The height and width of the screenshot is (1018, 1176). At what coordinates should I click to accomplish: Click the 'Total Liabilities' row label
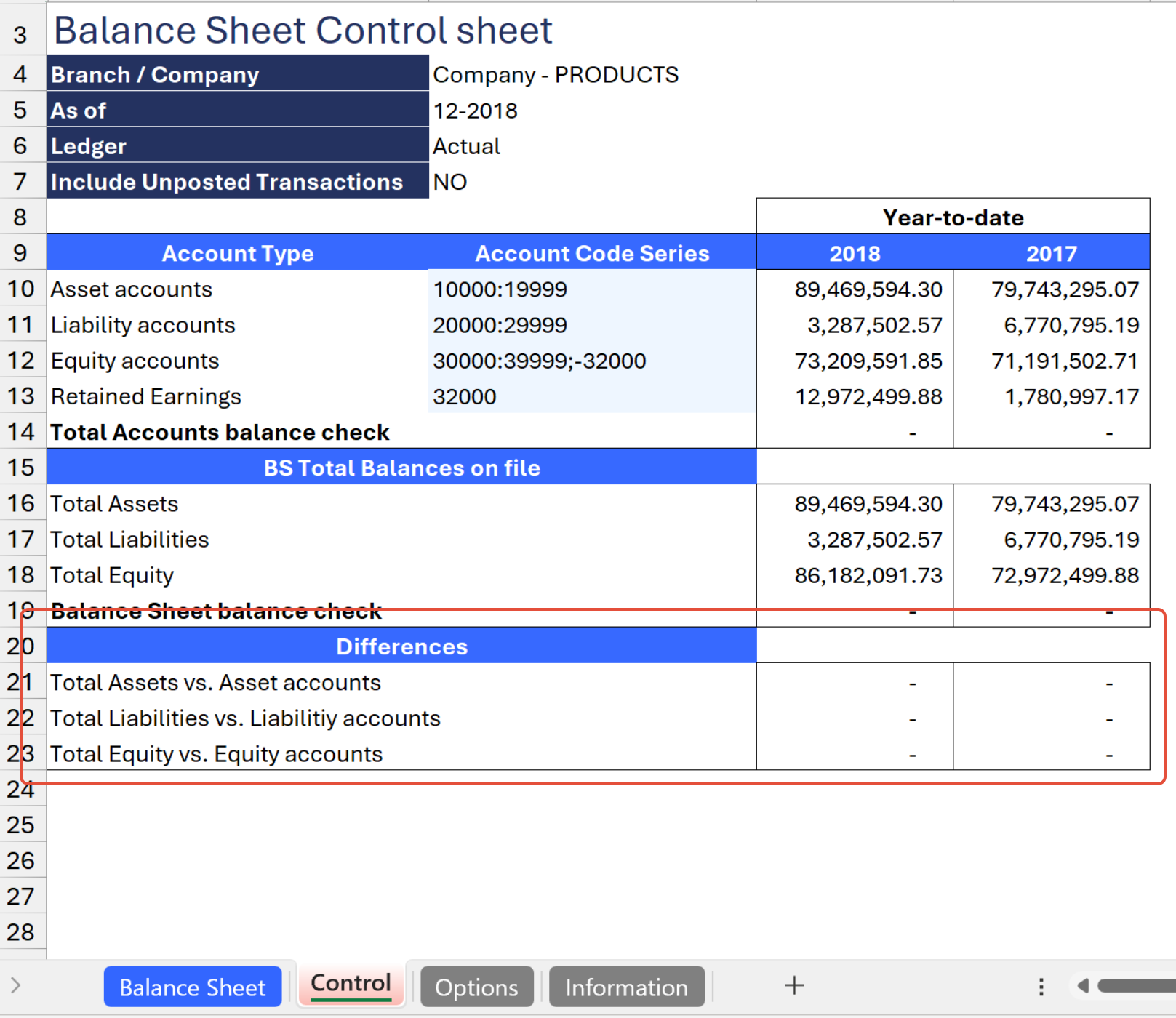401,539
